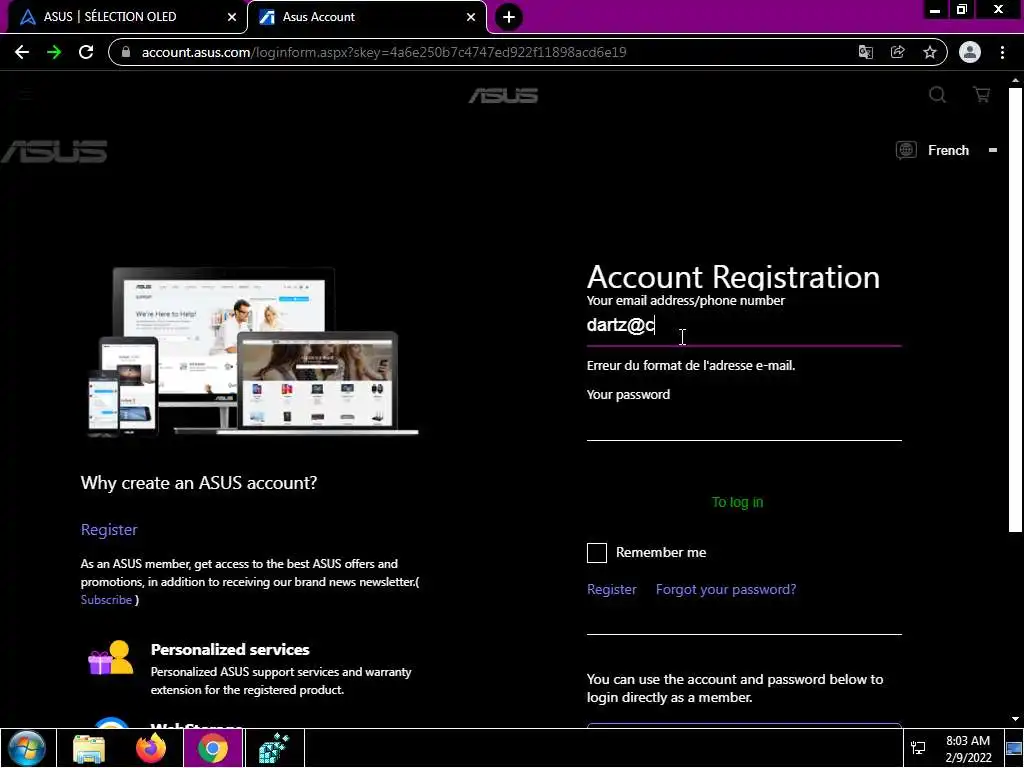
Task: Click the share page icon
Action: 897,52
